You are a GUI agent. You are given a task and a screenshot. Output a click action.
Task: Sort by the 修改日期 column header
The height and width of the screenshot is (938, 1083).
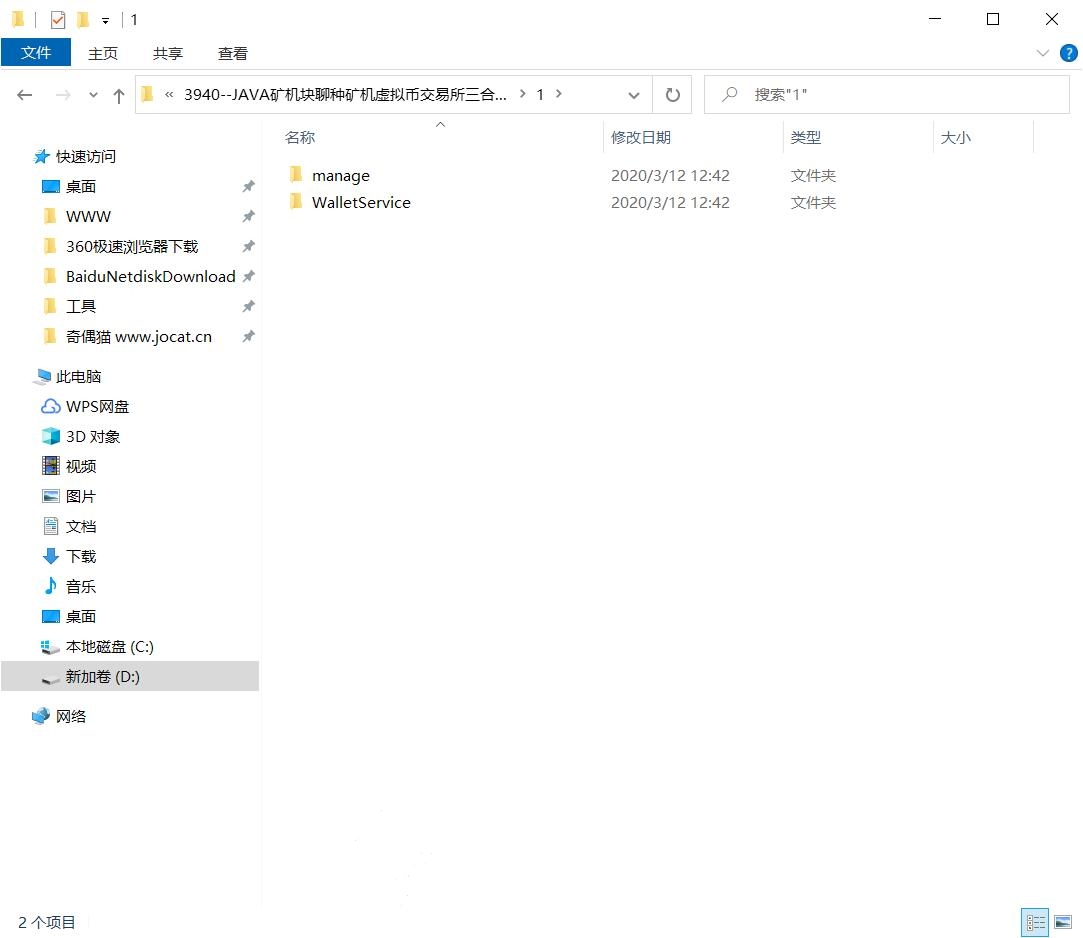coord(641,137)
